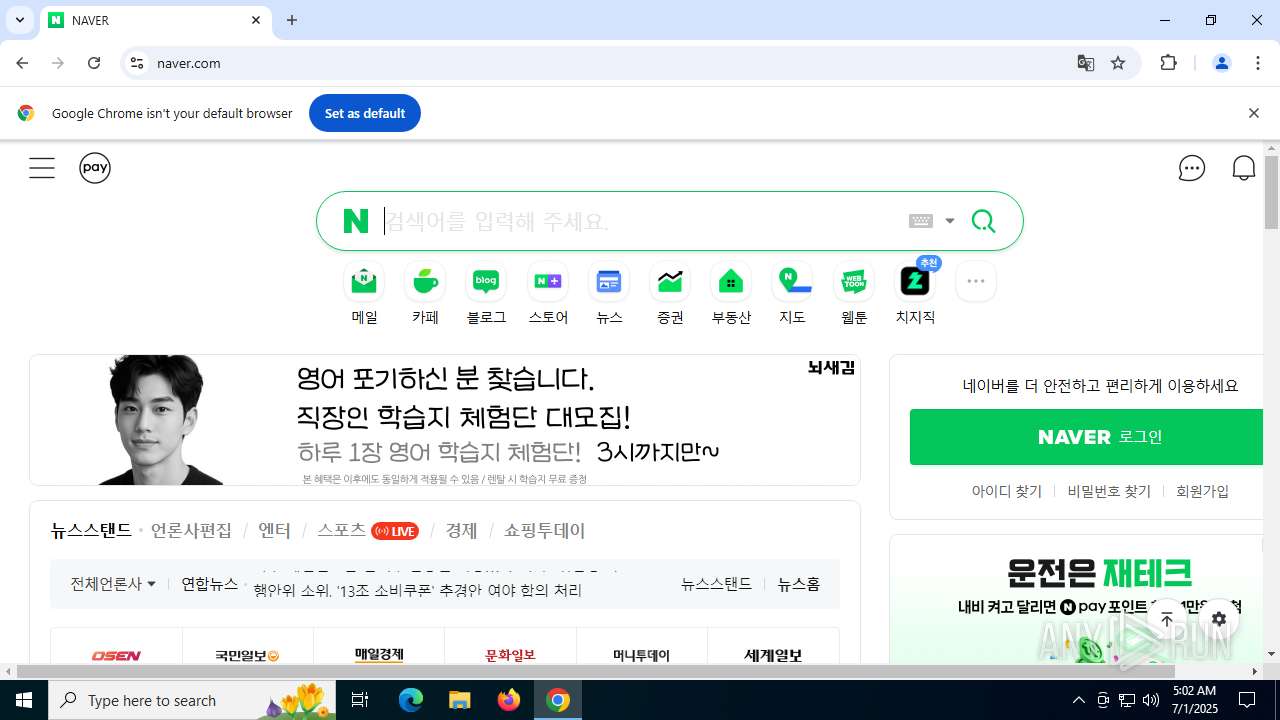1280x720 pixels.
Task: Open Microsoft Edge from taskbar
Action: tap(411, 700)
